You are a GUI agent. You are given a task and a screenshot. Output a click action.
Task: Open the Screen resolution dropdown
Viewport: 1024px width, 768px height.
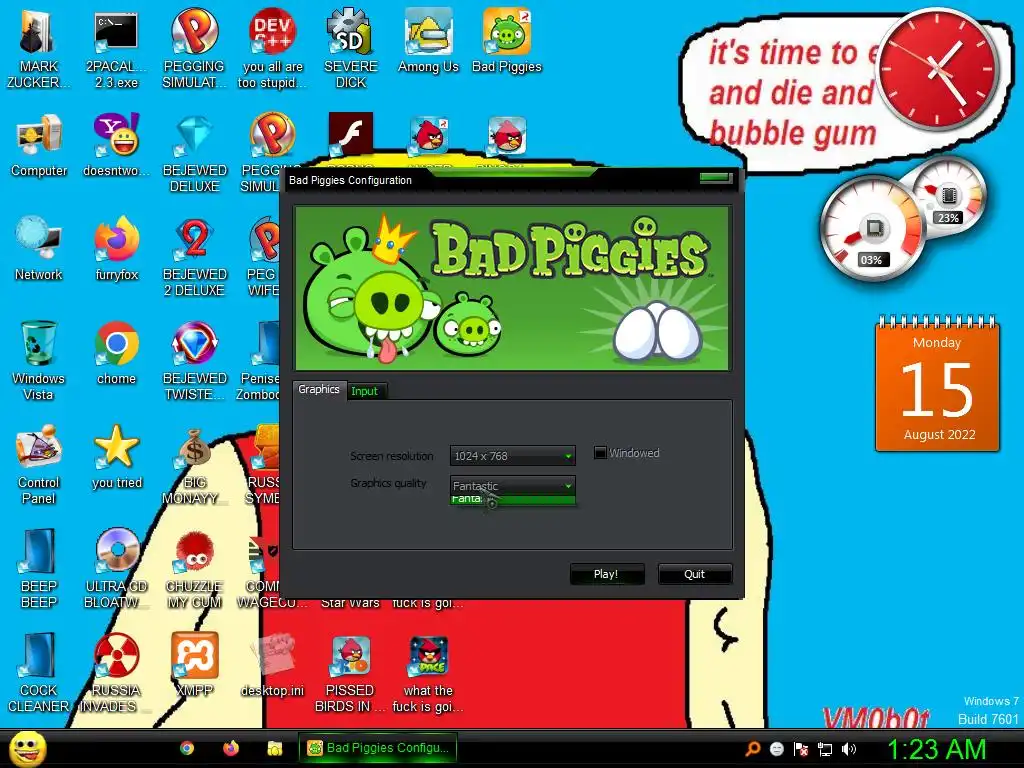(513, 456)
